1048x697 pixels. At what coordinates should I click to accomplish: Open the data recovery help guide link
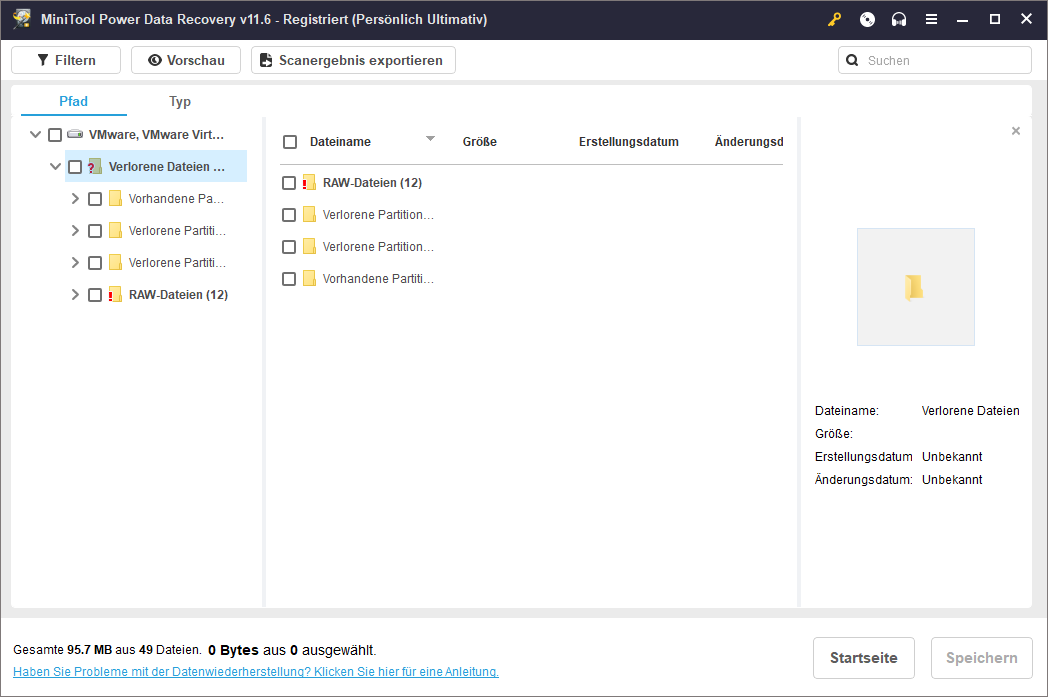tap(256, 672)
